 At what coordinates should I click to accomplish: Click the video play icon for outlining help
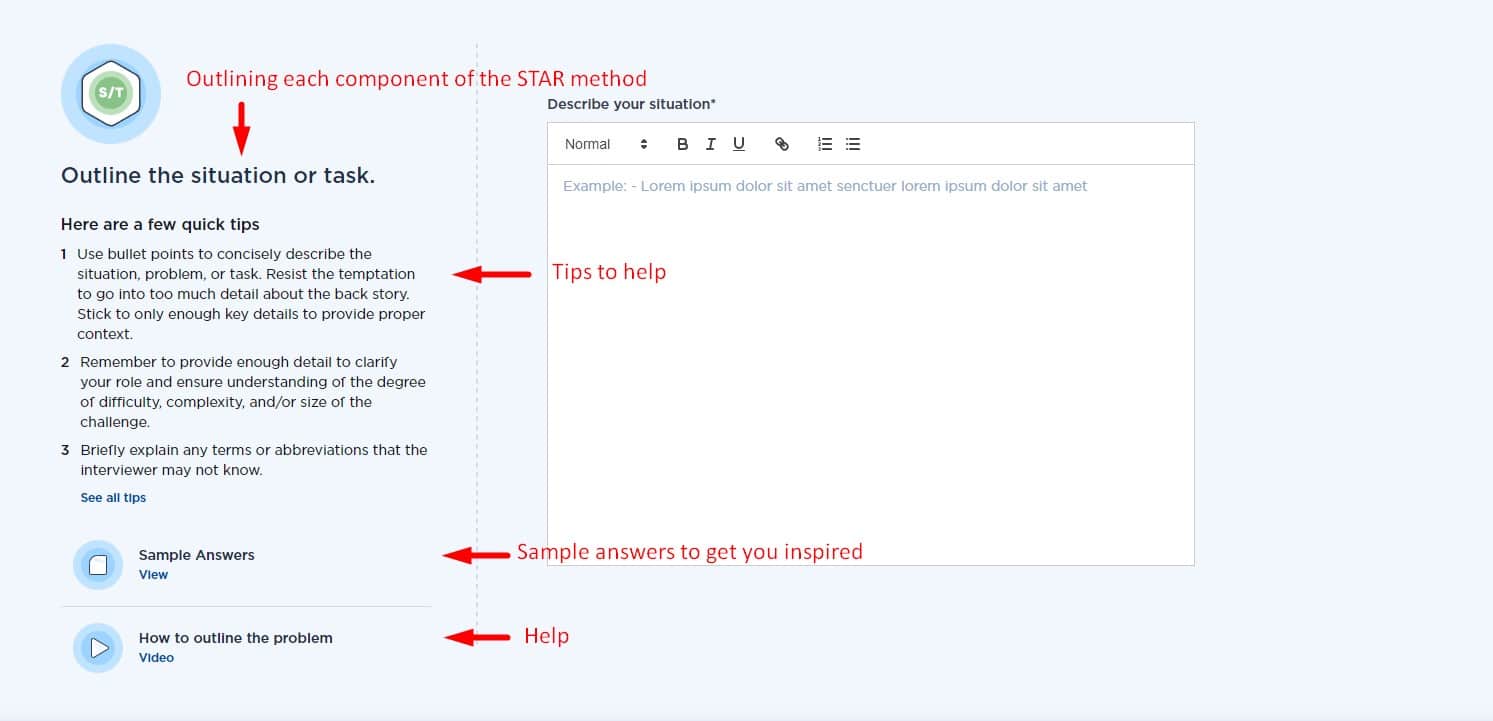[x=97, y=647]
